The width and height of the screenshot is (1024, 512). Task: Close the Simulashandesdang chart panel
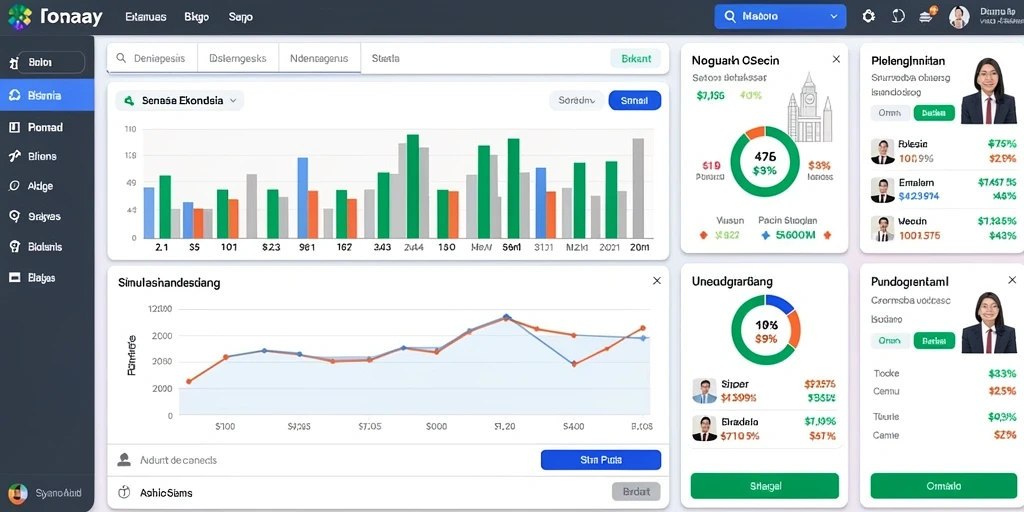[656, 281]
